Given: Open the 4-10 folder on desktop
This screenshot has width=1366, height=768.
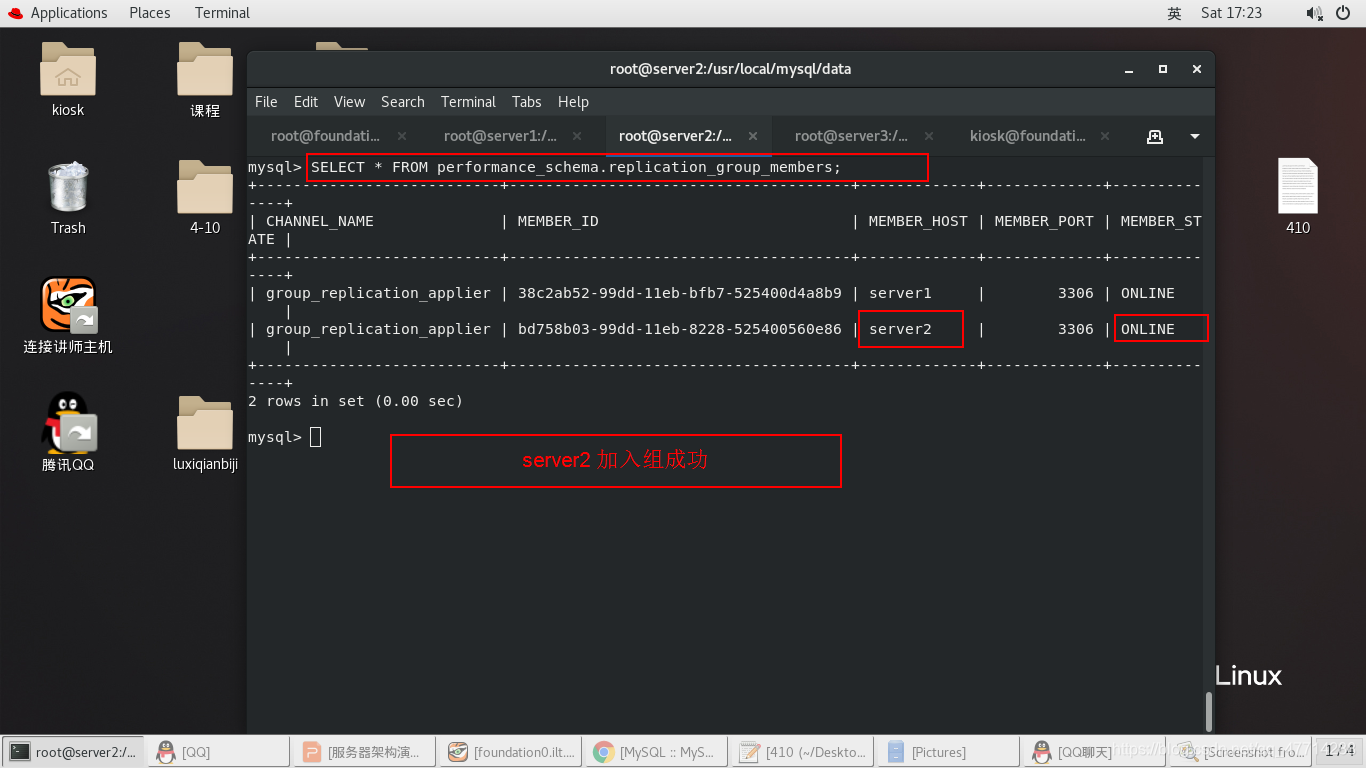Looking at the screenshot, I should point(205,187).
